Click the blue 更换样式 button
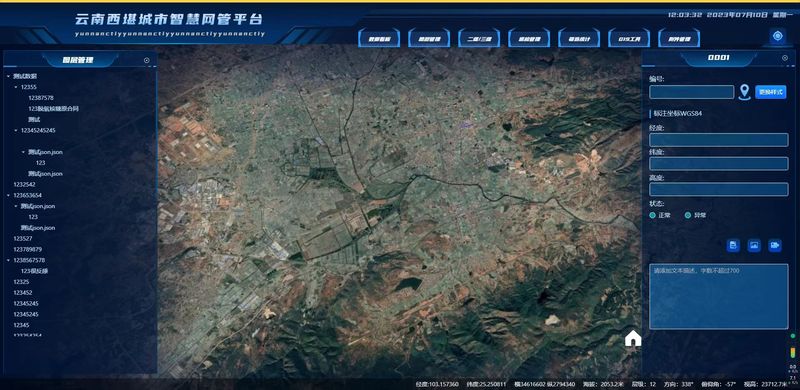Image resolution: width=800 pixels, height=390 pixels. click(770, 92)
